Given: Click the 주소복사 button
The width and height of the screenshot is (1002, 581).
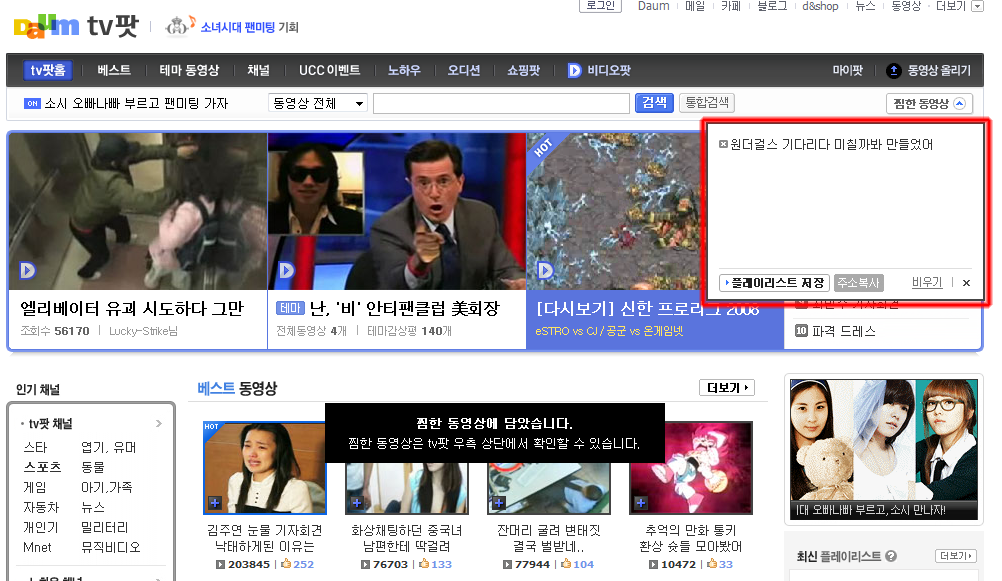Looking at the screenshot, I should (x=858, y=283).
